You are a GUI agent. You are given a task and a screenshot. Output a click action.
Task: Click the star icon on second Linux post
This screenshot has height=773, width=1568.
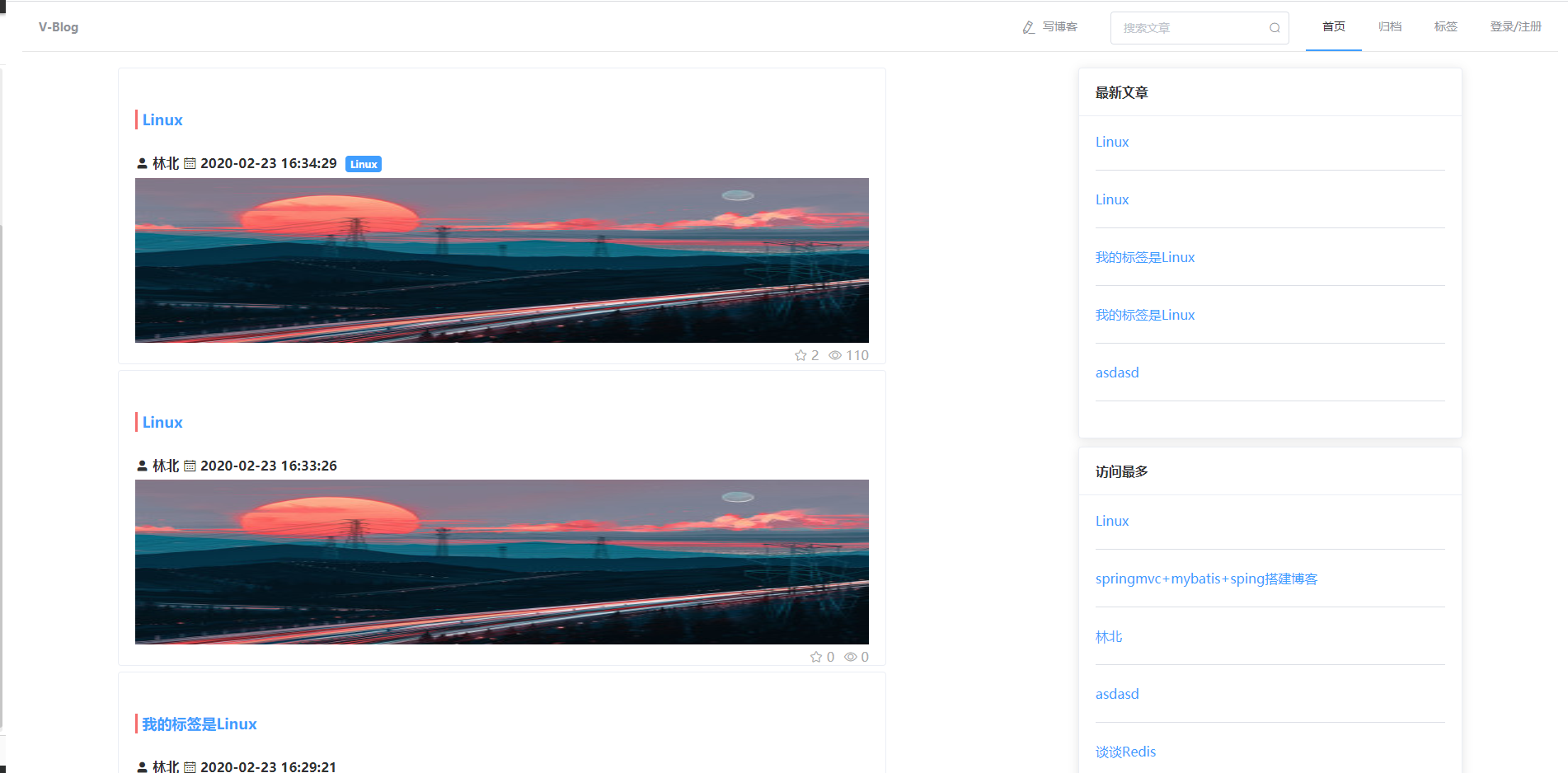816,657
